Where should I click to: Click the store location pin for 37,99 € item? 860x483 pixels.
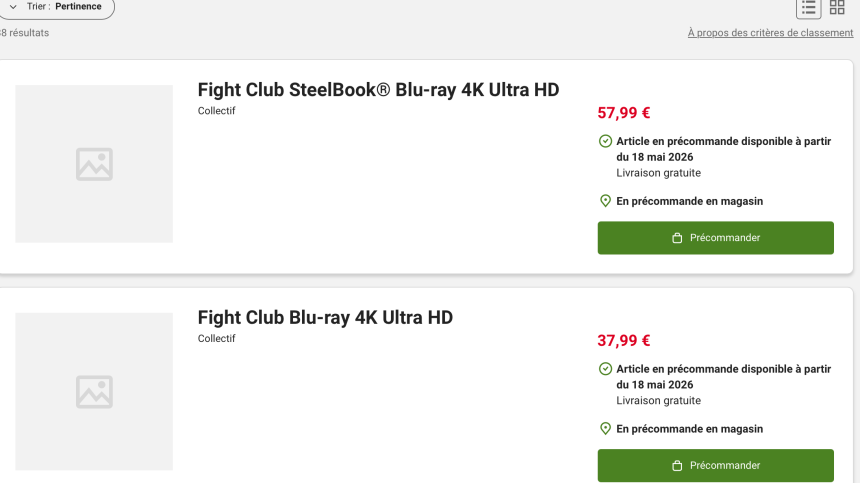605,429
